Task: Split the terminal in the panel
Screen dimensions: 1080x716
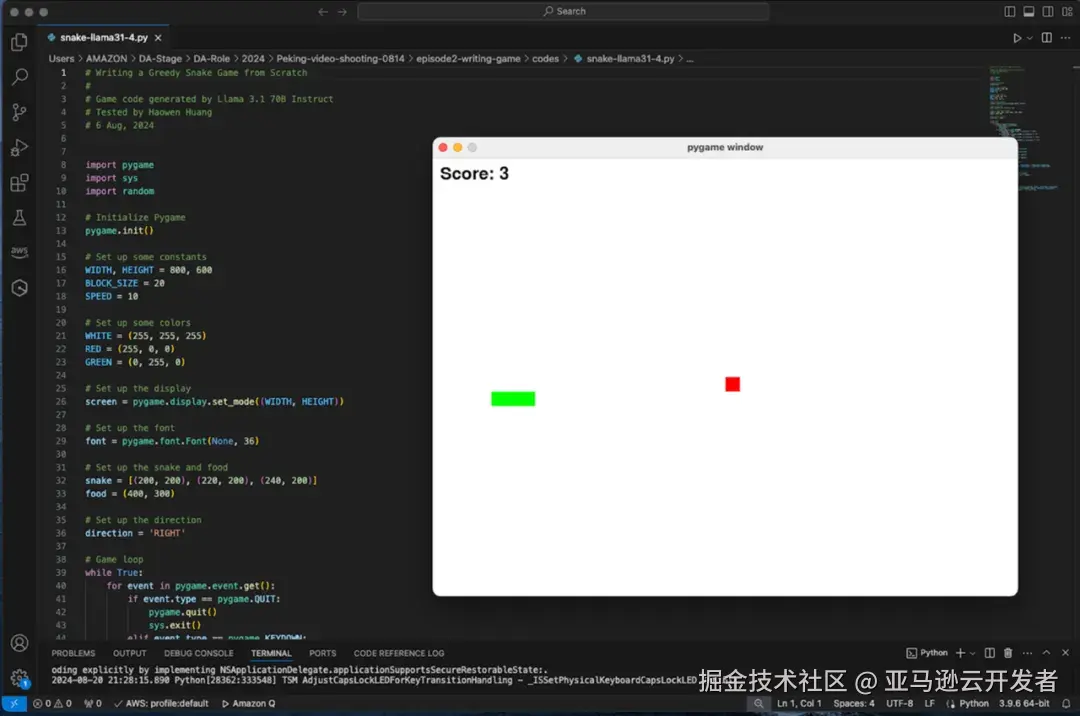Action: [989, 653]
